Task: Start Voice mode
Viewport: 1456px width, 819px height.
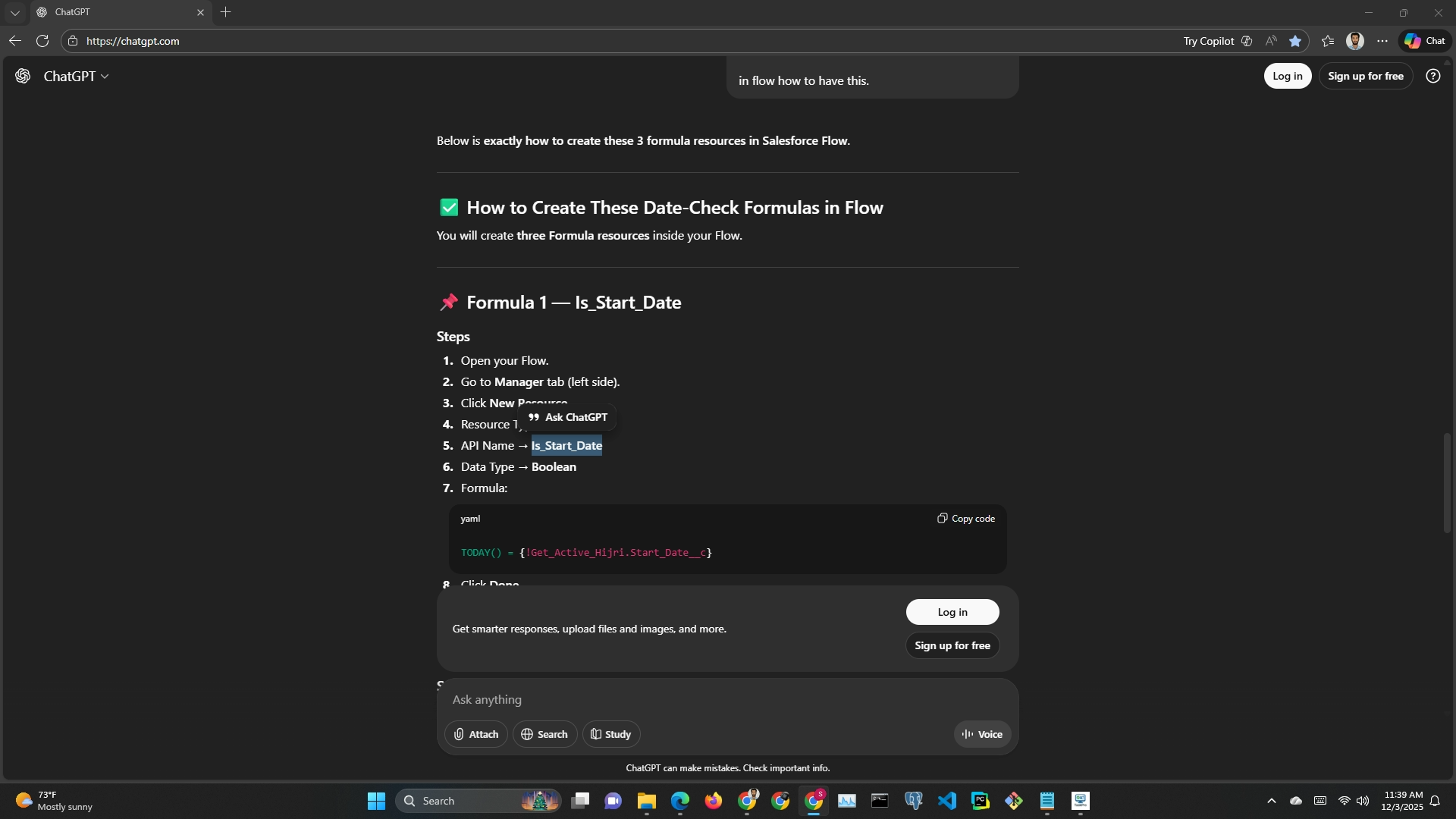Action: [982, 734]
